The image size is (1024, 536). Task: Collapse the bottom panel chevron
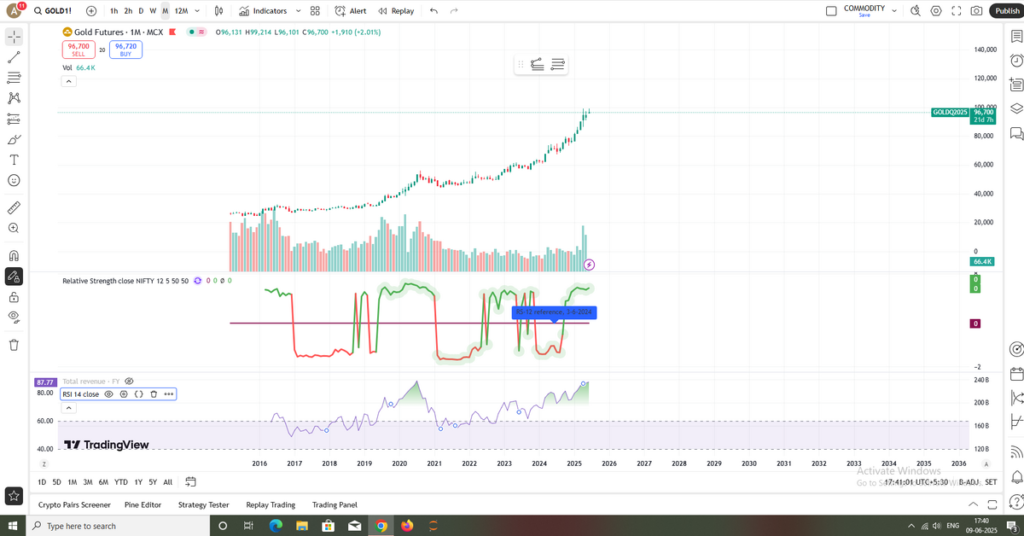pyautogui.click(x=973, y=505)
